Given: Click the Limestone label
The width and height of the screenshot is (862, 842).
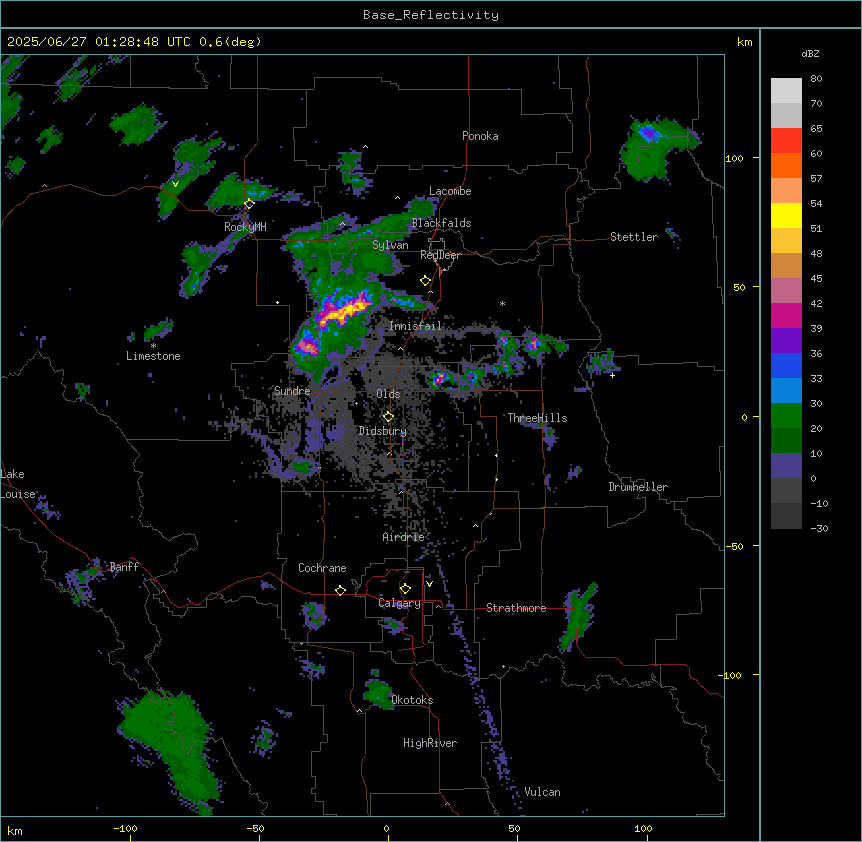Looking at the screenshot, I should pyautogui.click(x=153, y=356).
